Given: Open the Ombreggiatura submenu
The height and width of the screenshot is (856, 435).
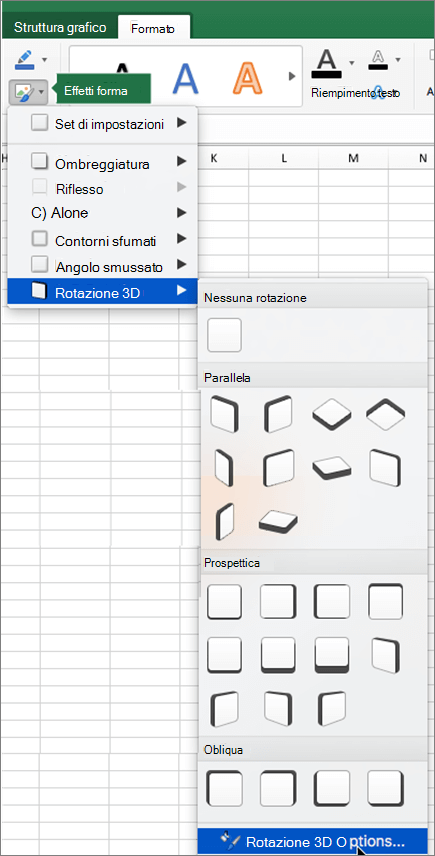Looking at the screenshot, I should click(x=103, y=163).
